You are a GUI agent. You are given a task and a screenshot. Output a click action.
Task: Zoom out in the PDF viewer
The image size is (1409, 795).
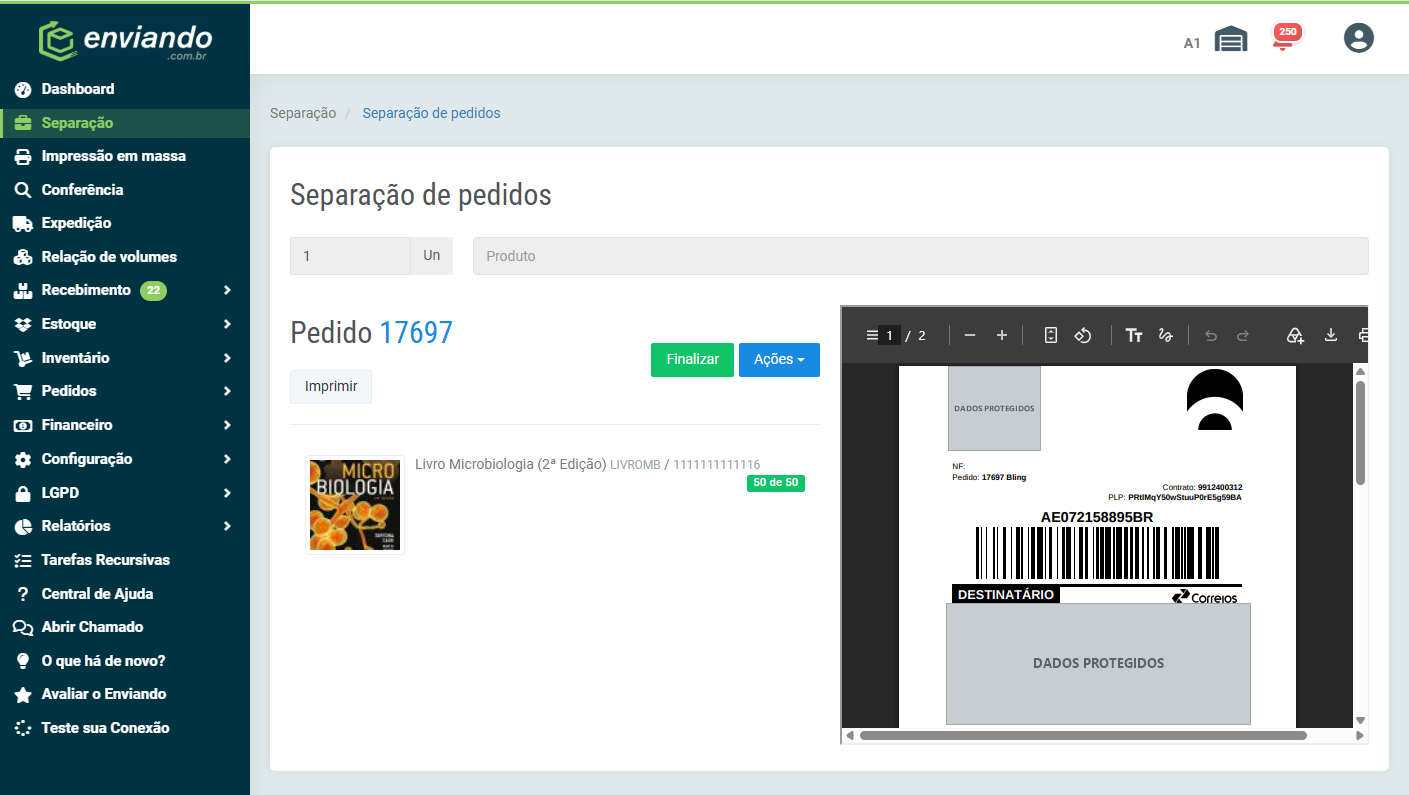969,335
